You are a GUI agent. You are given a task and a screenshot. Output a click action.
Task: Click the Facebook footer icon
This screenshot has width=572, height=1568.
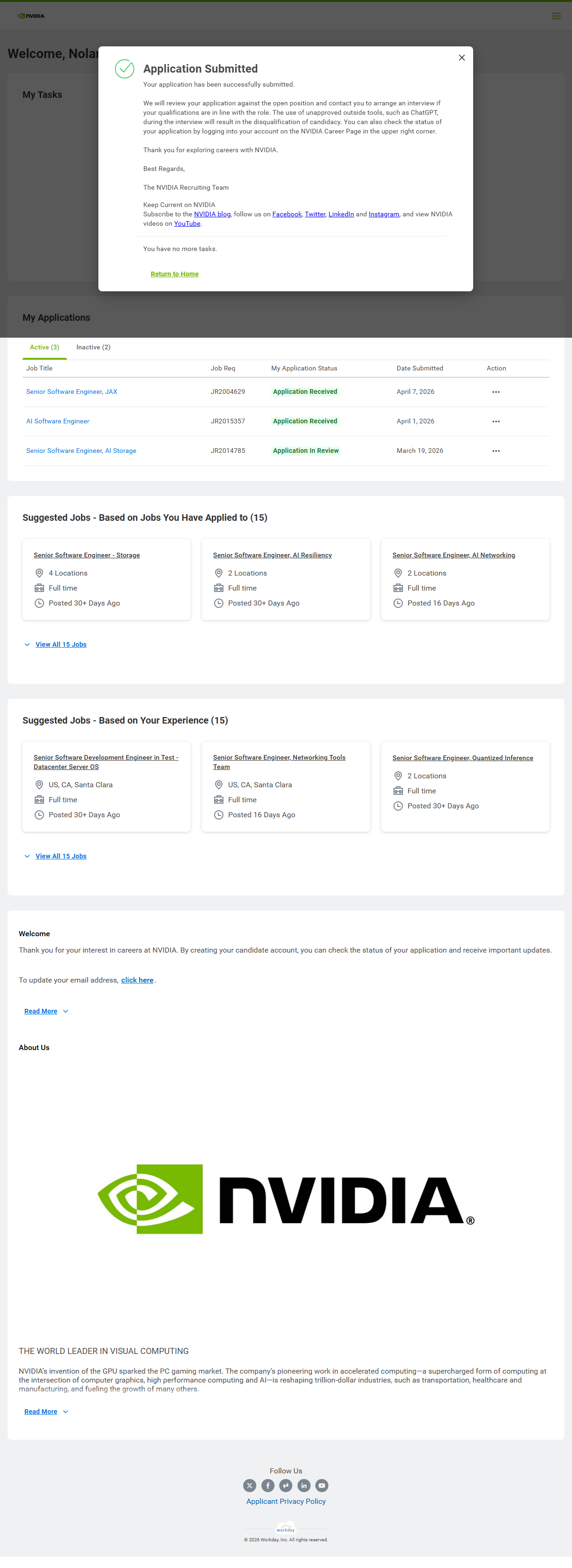point(267,1485)
